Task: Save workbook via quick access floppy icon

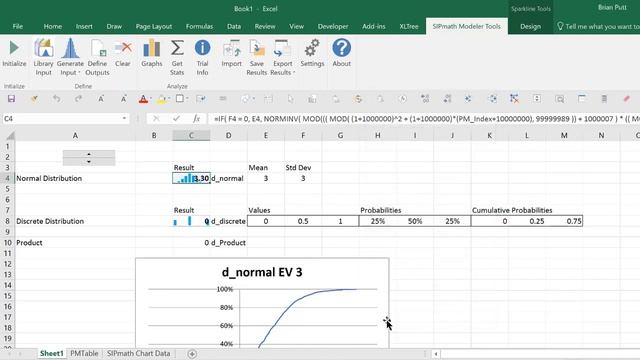Action: pyautogui.click(x=11, y=99)
